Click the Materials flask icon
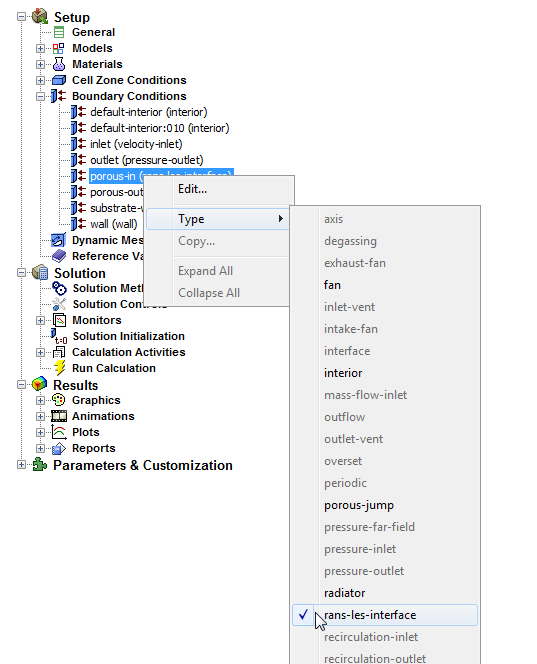 point(59,64)
